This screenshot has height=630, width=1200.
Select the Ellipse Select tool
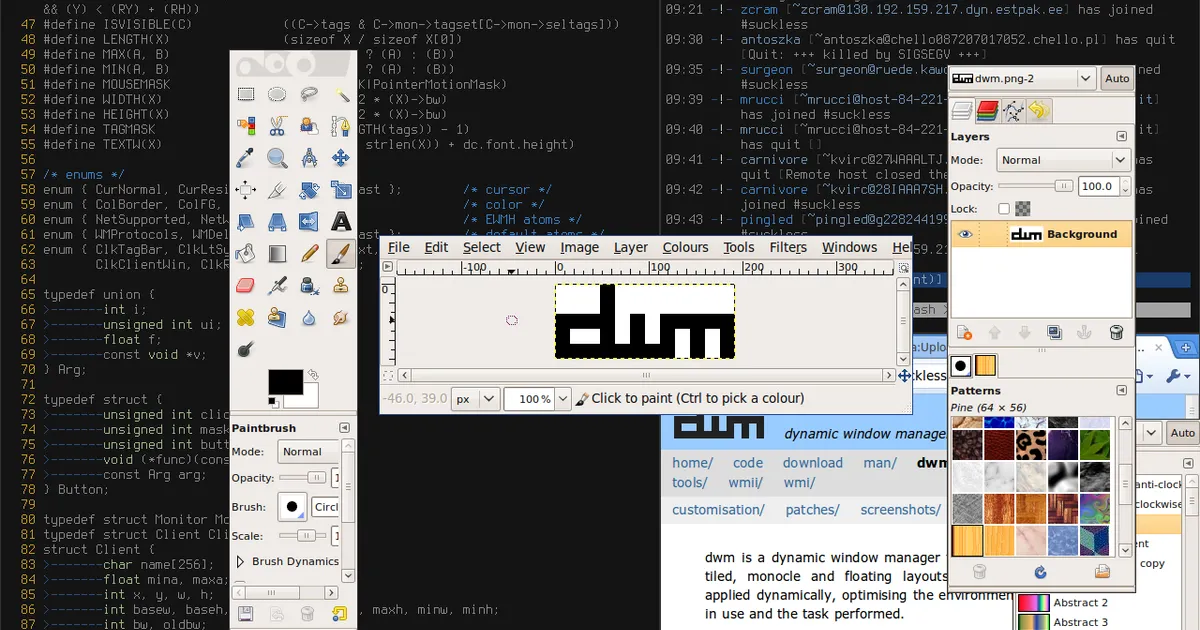277,94
